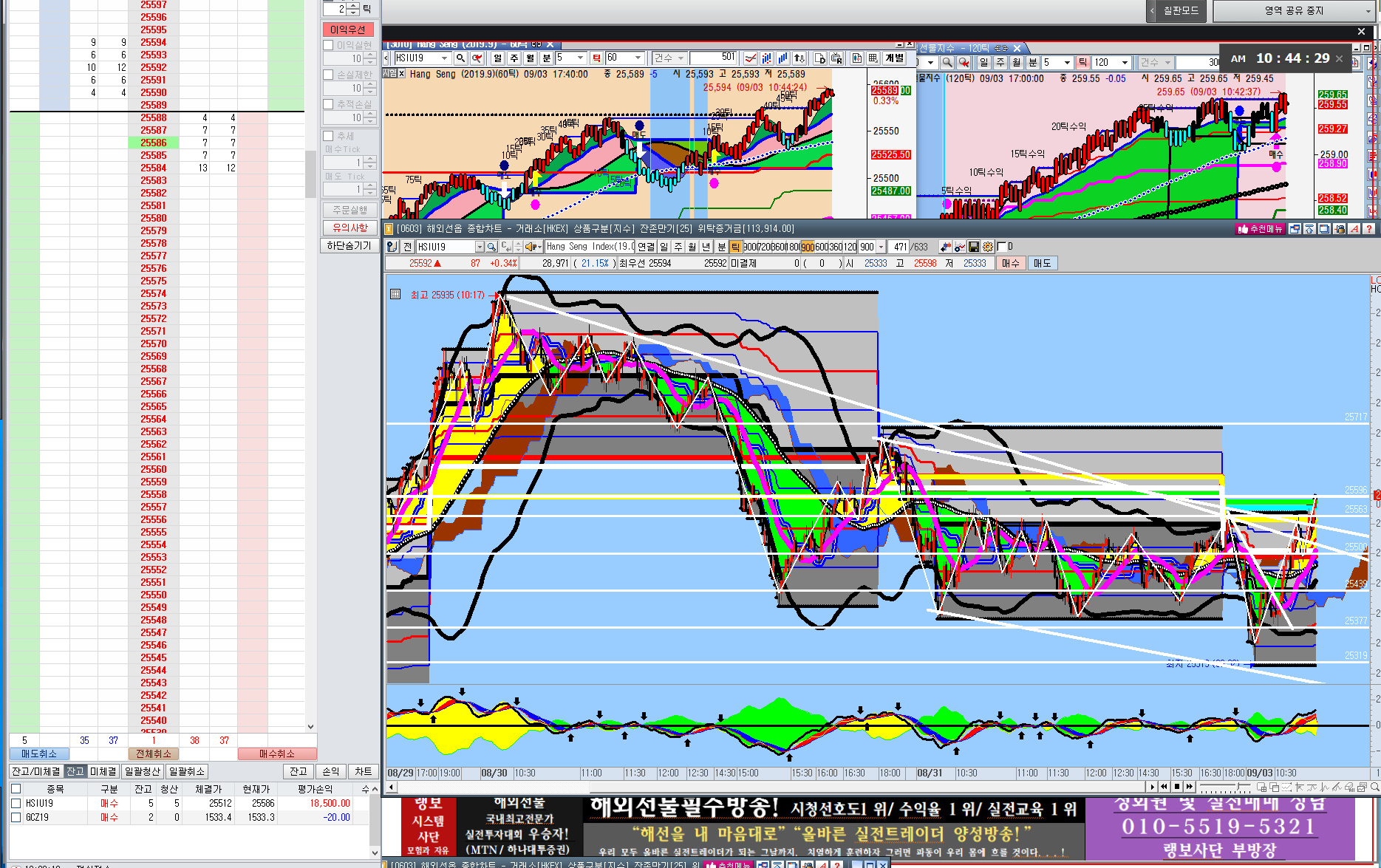Enable the 이익실현 checkbox

click(328, 45)
